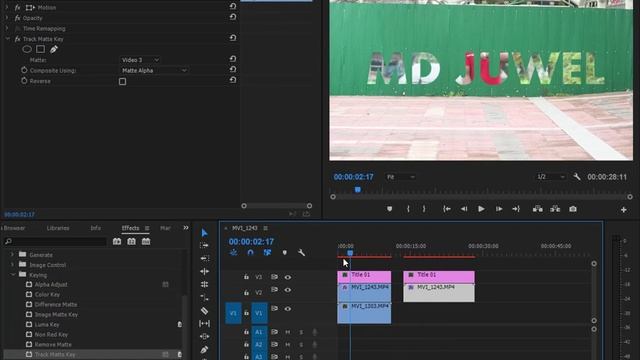Collapse the Track Matte Key effect
The height and width of the screenshot is (360, 640).
point(7,39)
